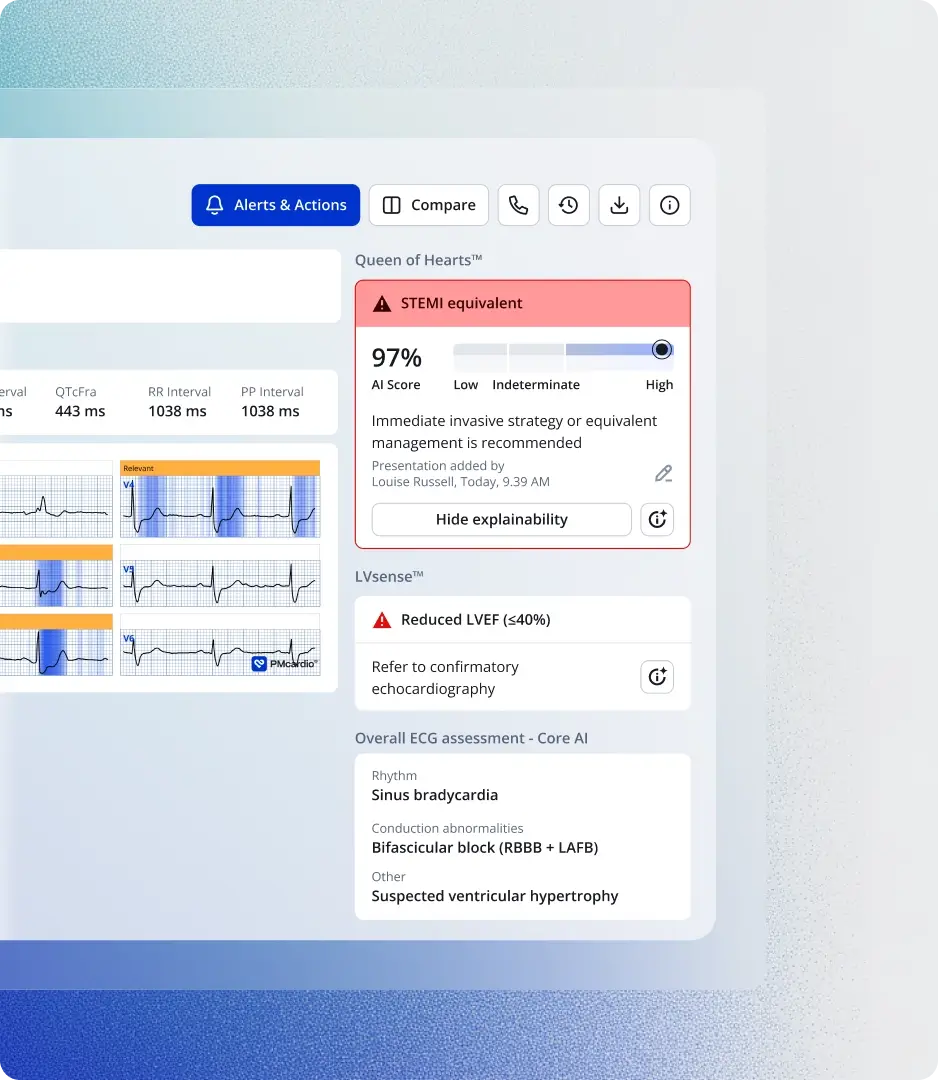
Task: Open the info circle icon
Action: (669, 205)
